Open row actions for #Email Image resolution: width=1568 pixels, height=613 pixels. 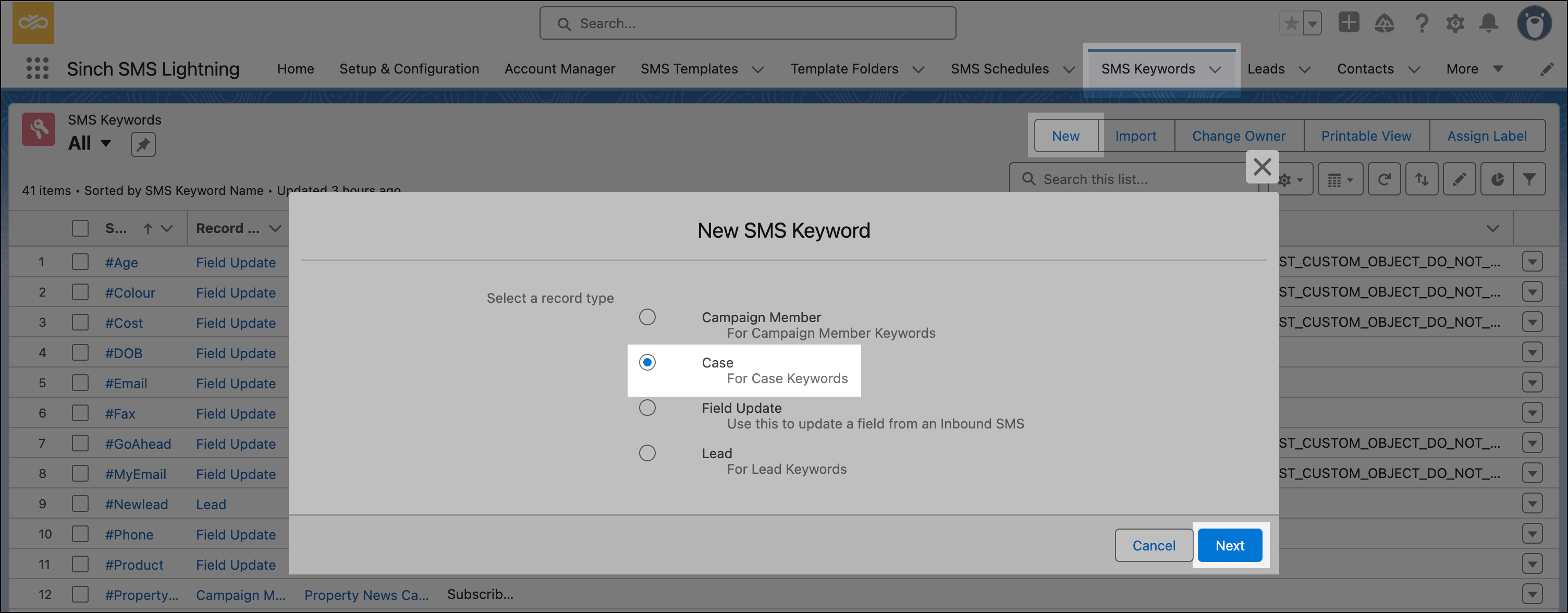1532,383
